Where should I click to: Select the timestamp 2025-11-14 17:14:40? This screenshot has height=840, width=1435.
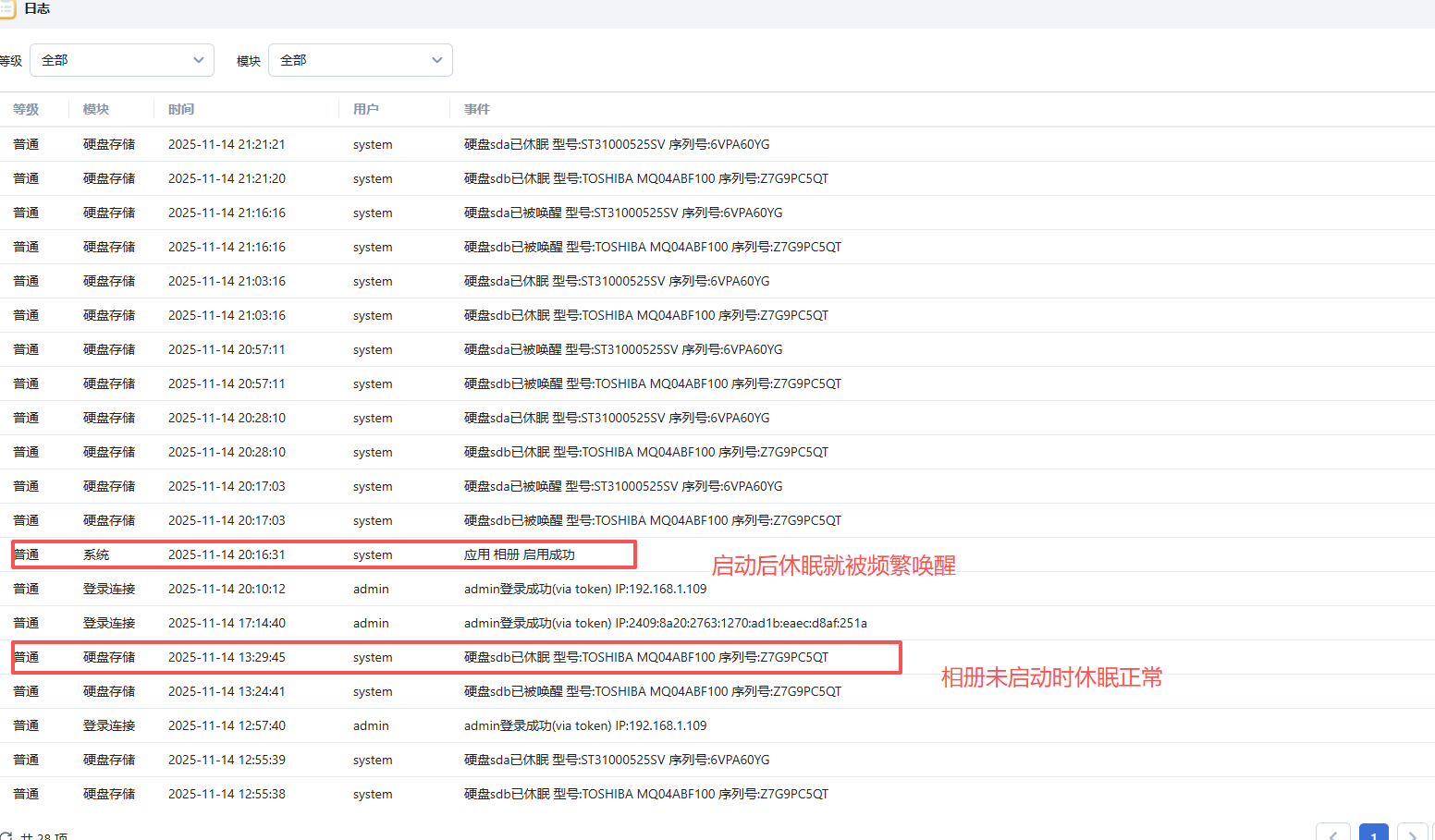coord(227,623)
